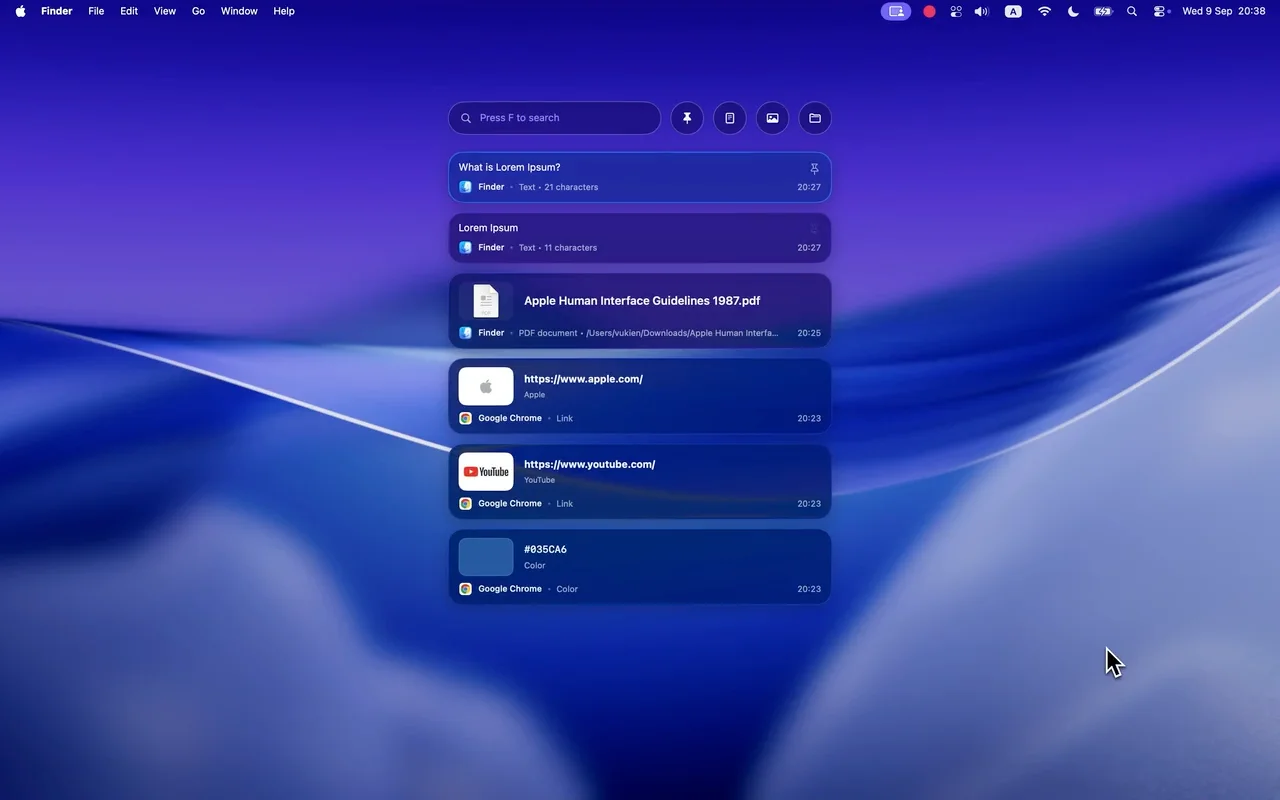Pin the 'What is Lorem Ipsum?' clip
The width and height of the screenshot is (1280, 800).
[x=814, y=168]
